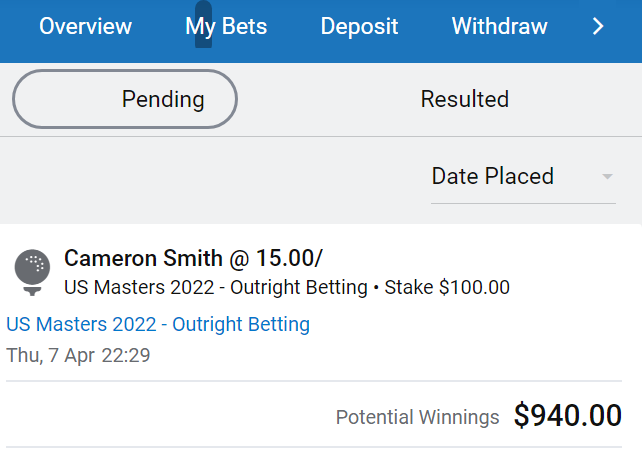Expand the Date Placed sort dropdown
The height and width of the screenshot is (464, 642).
pos(523,177)
